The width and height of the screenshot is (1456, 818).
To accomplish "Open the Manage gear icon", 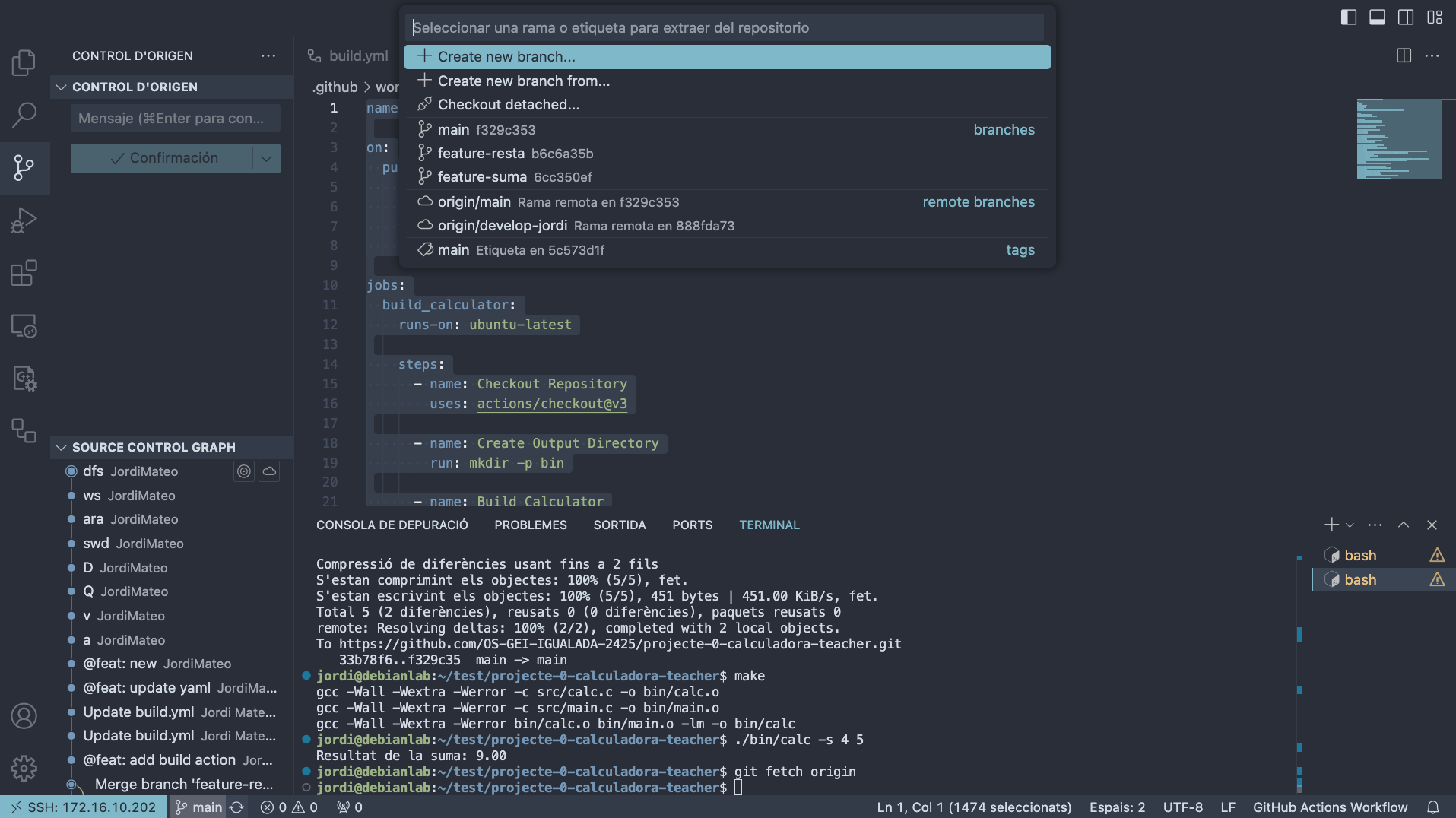I will [24, 769].
